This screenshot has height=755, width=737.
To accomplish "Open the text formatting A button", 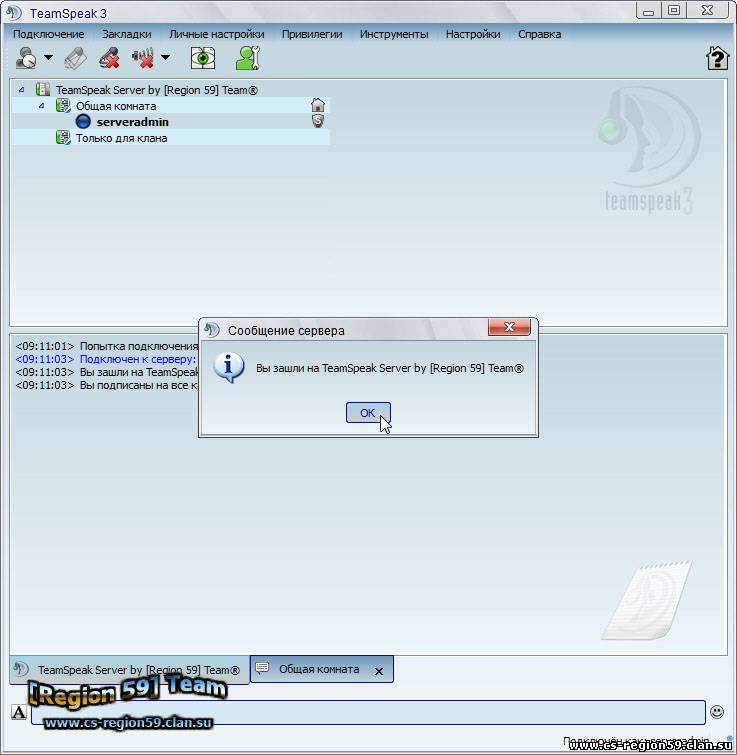I will [19, 712].
